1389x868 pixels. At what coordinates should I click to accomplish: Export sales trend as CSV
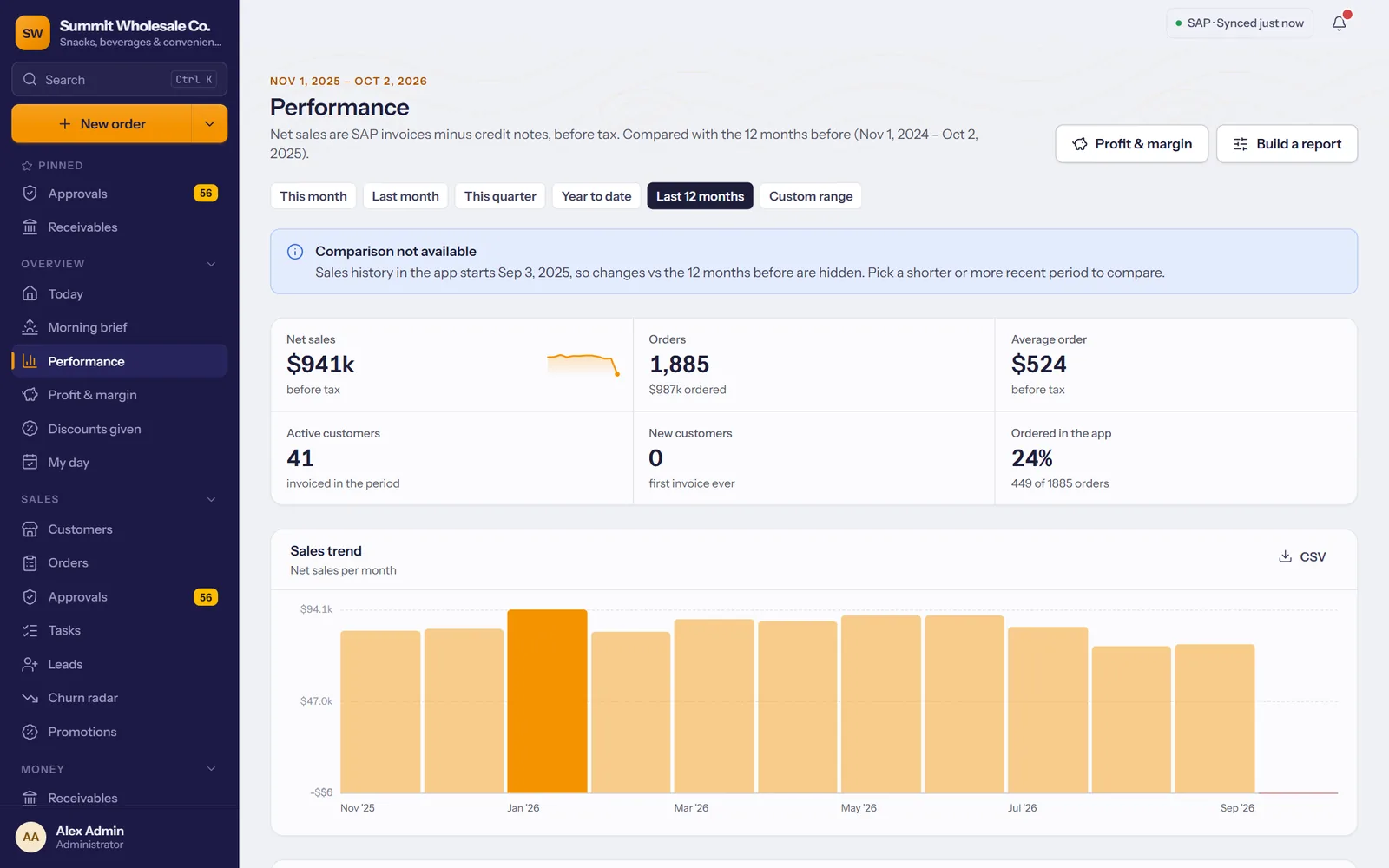[1302, 556]
